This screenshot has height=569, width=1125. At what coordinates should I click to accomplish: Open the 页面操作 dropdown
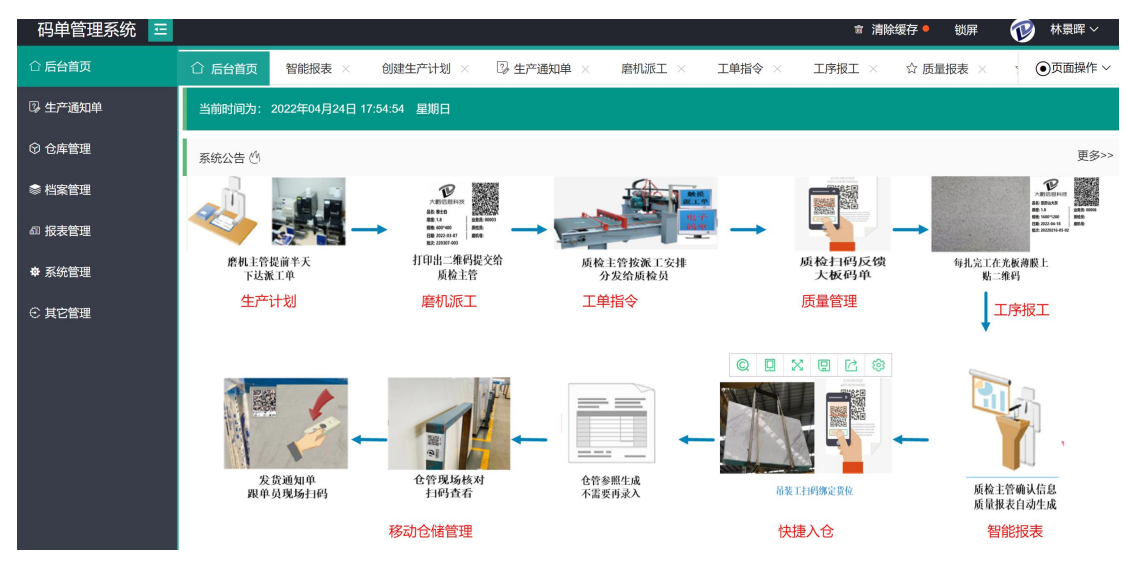pyautogui.click(x=1073, y=68)
